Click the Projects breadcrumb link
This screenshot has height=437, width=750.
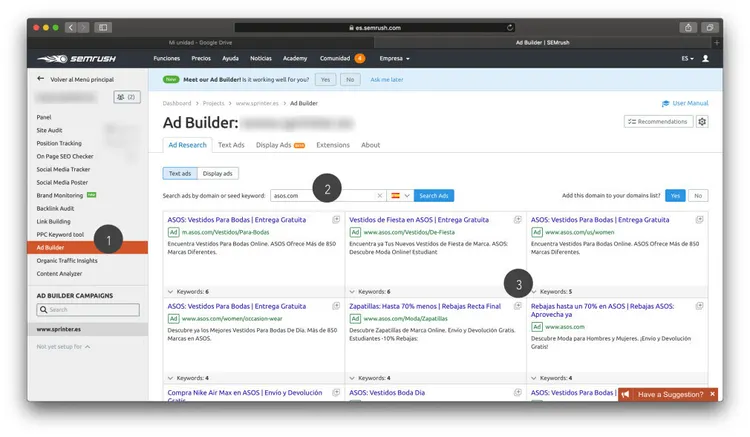[213, 103]
